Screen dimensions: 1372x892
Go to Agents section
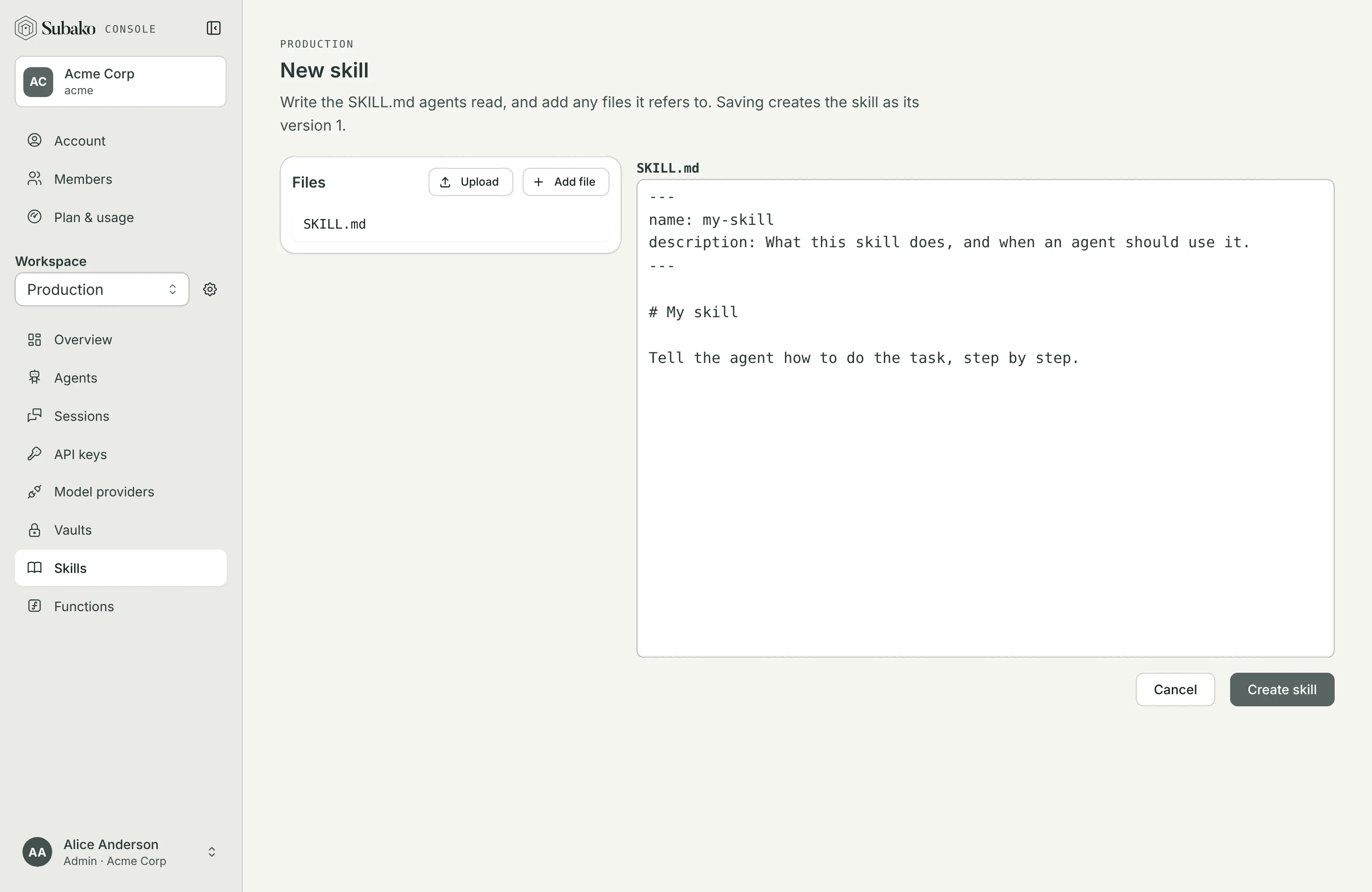coord(120,377)
